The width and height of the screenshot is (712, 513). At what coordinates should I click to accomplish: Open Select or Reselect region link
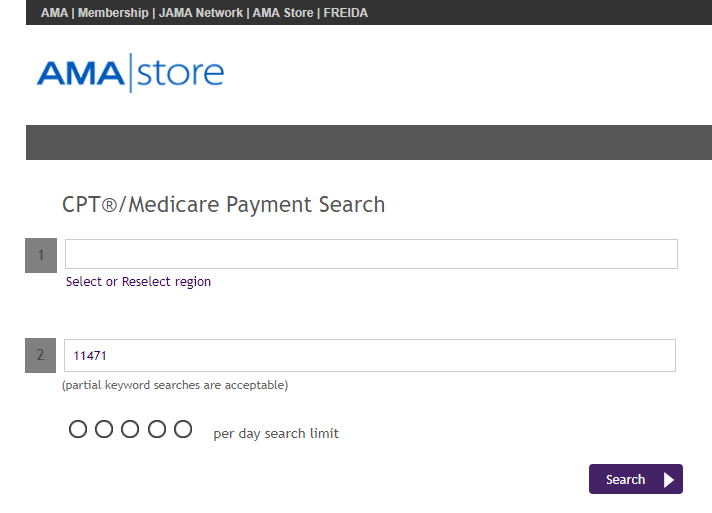[138, 282]
